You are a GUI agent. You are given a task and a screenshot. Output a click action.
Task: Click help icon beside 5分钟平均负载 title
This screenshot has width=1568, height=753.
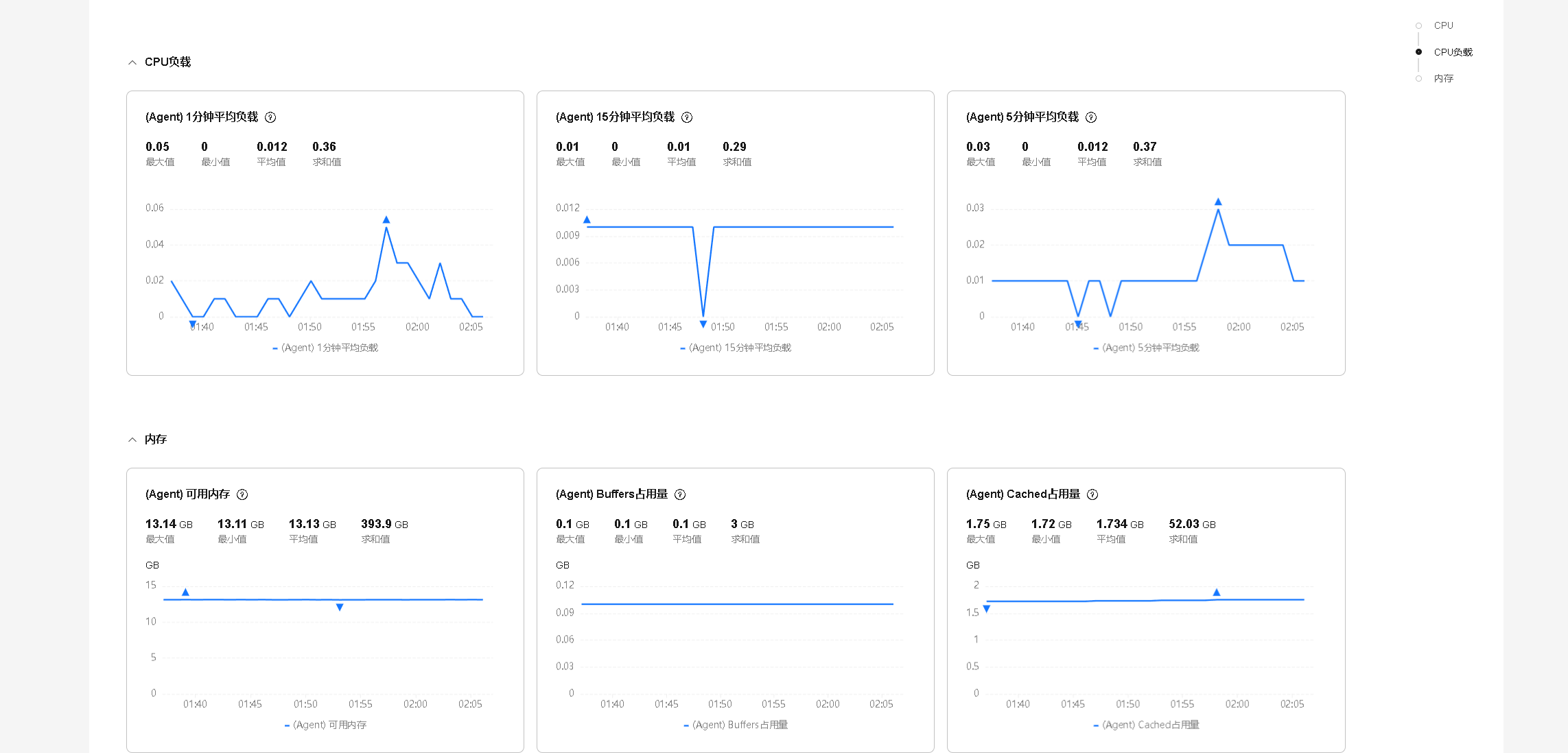click(x=1091, y=117)
